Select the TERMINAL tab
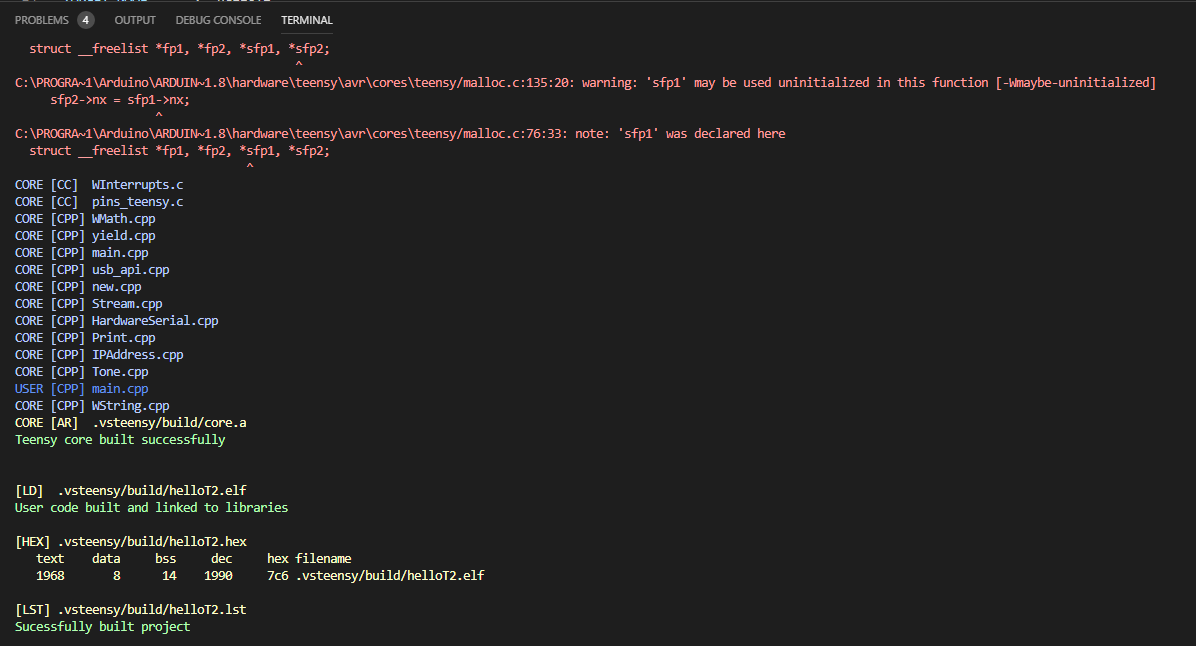 click(306, 19)
